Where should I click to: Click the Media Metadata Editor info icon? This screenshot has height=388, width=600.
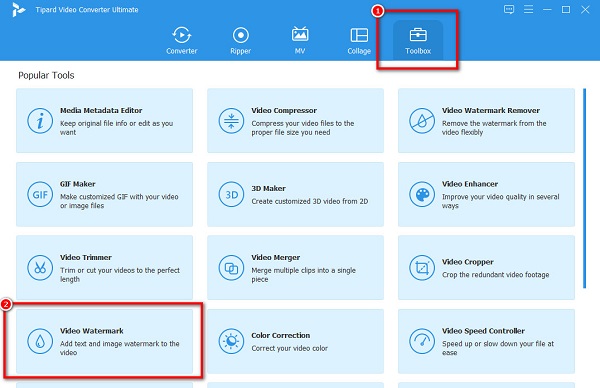tap(40, 121)
